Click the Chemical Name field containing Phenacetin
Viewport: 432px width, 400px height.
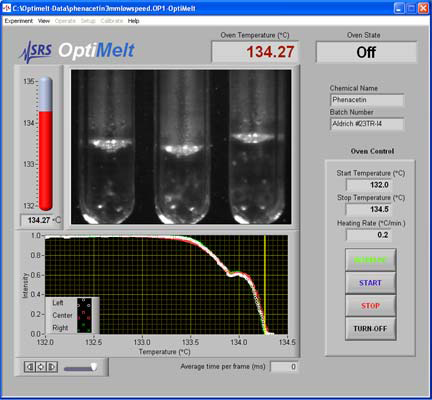pos(367,100)
